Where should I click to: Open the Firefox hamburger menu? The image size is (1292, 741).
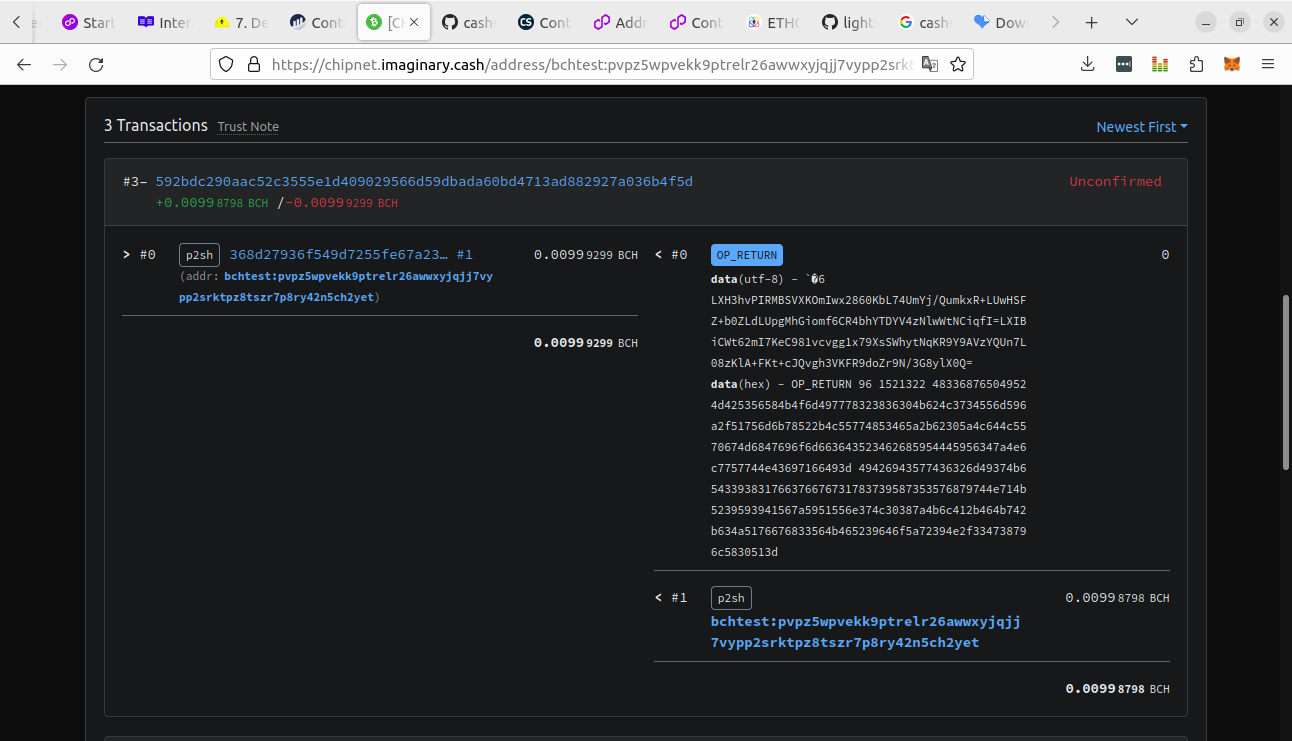pyautogui.click(x=1268, y=64)
